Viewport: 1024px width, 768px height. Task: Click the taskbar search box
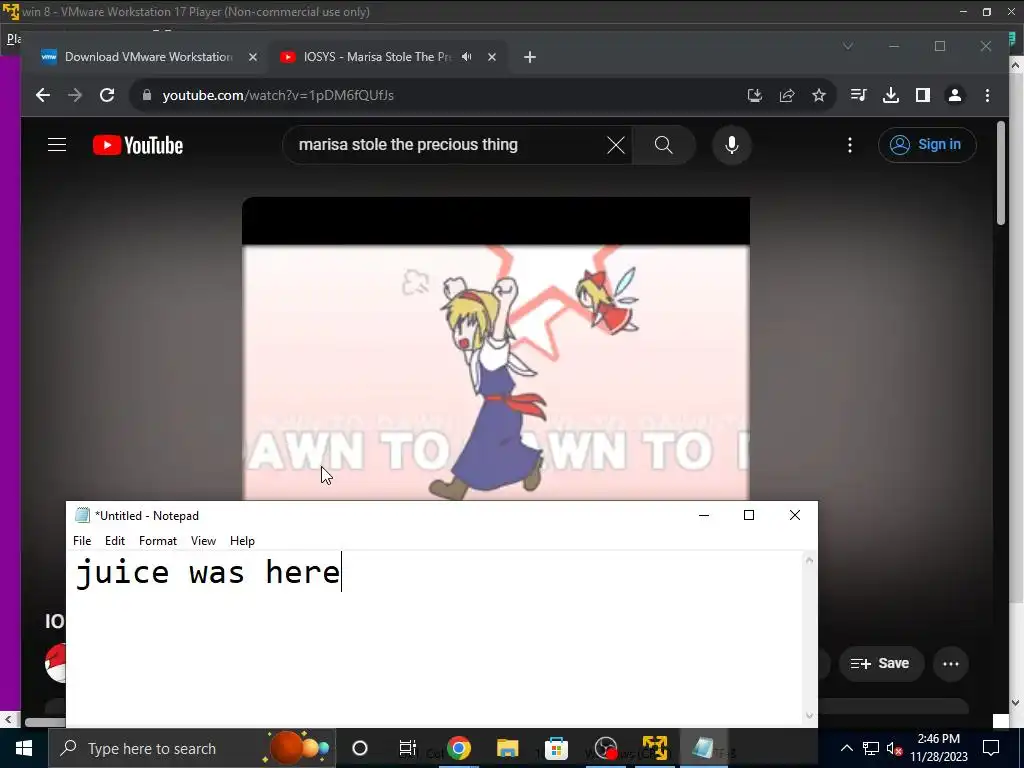[x=192, y=748]
